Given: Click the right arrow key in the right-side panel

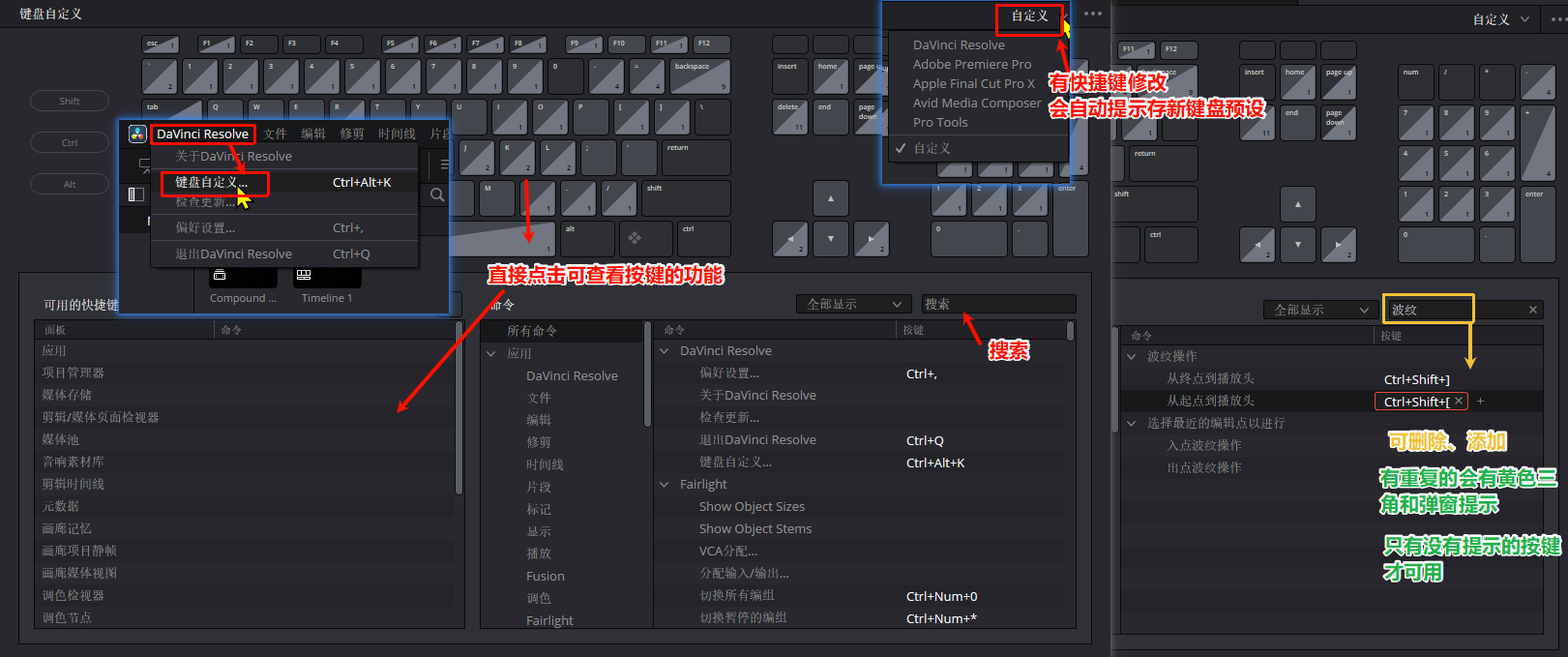Looking at the screenshot, I should point(1339,245).
